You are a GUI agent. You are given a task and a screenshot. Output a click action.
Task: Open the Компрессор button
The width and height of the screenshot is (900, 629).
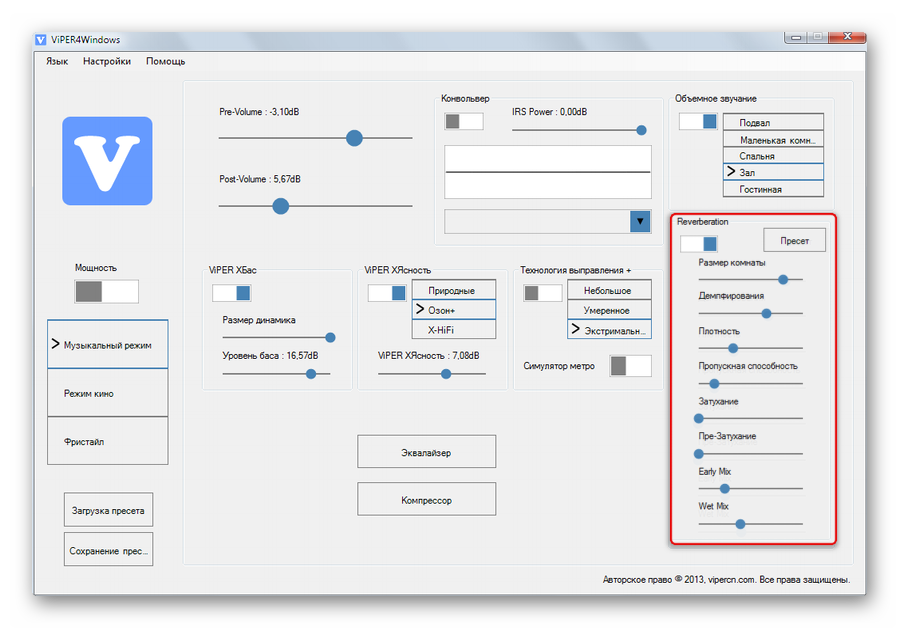[x=426, y=499]
